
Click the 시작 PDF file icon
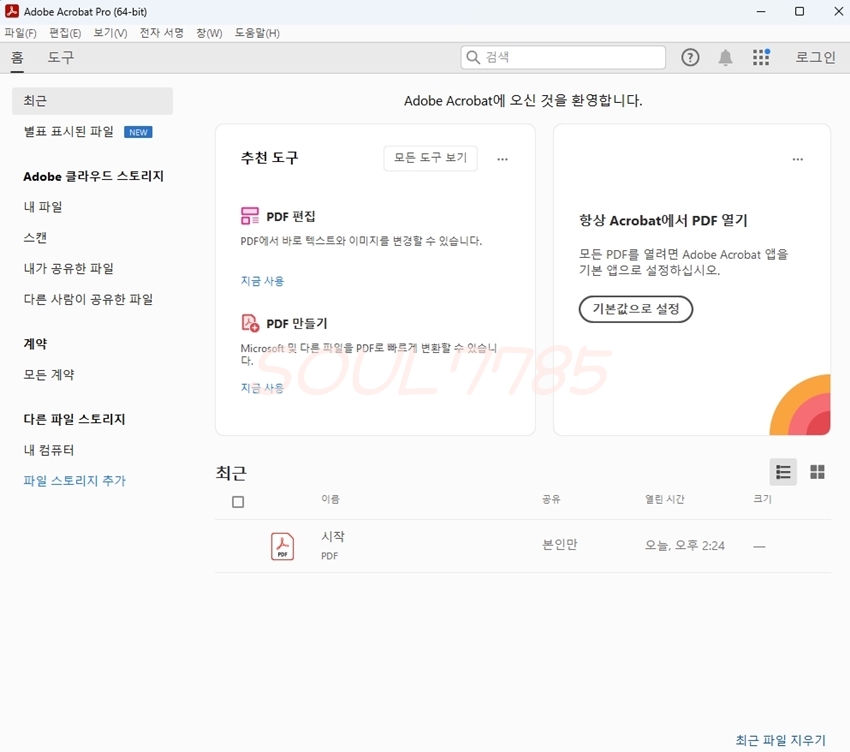point(282,546)
